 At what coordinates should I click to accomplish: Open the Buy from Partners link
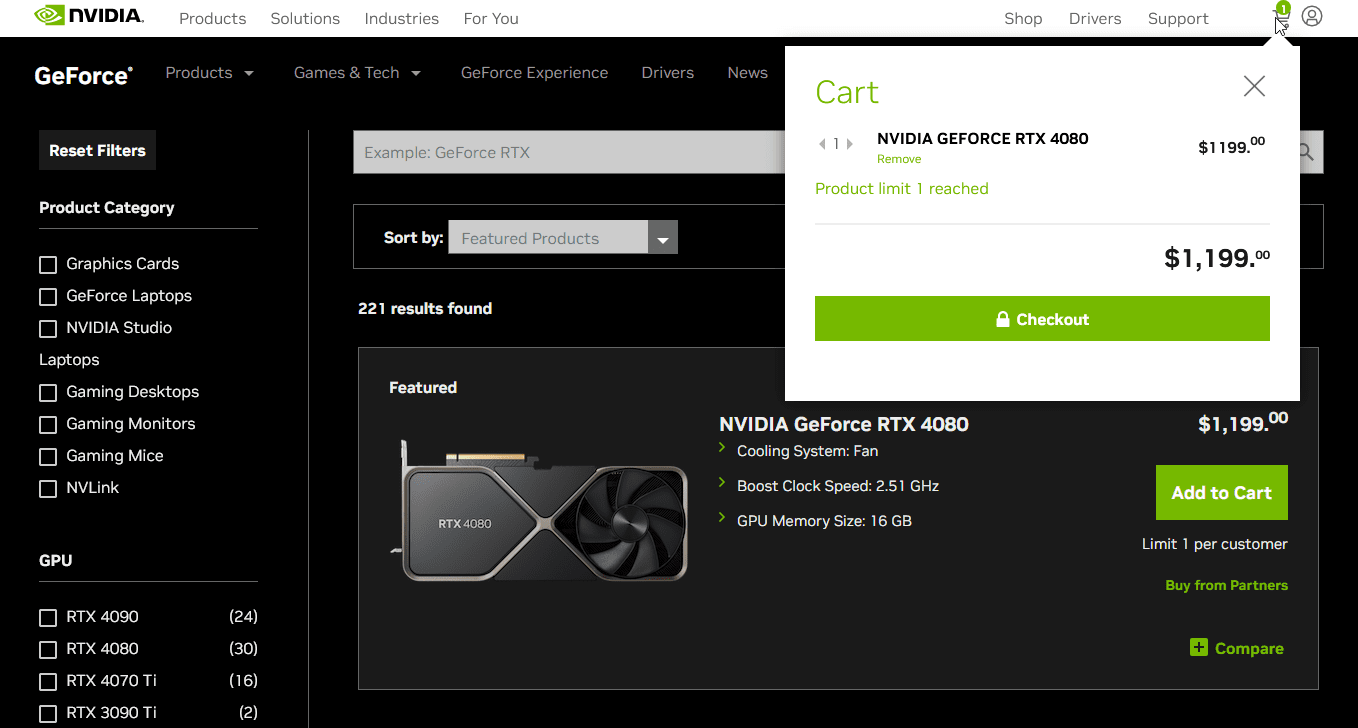(1226, 585)
